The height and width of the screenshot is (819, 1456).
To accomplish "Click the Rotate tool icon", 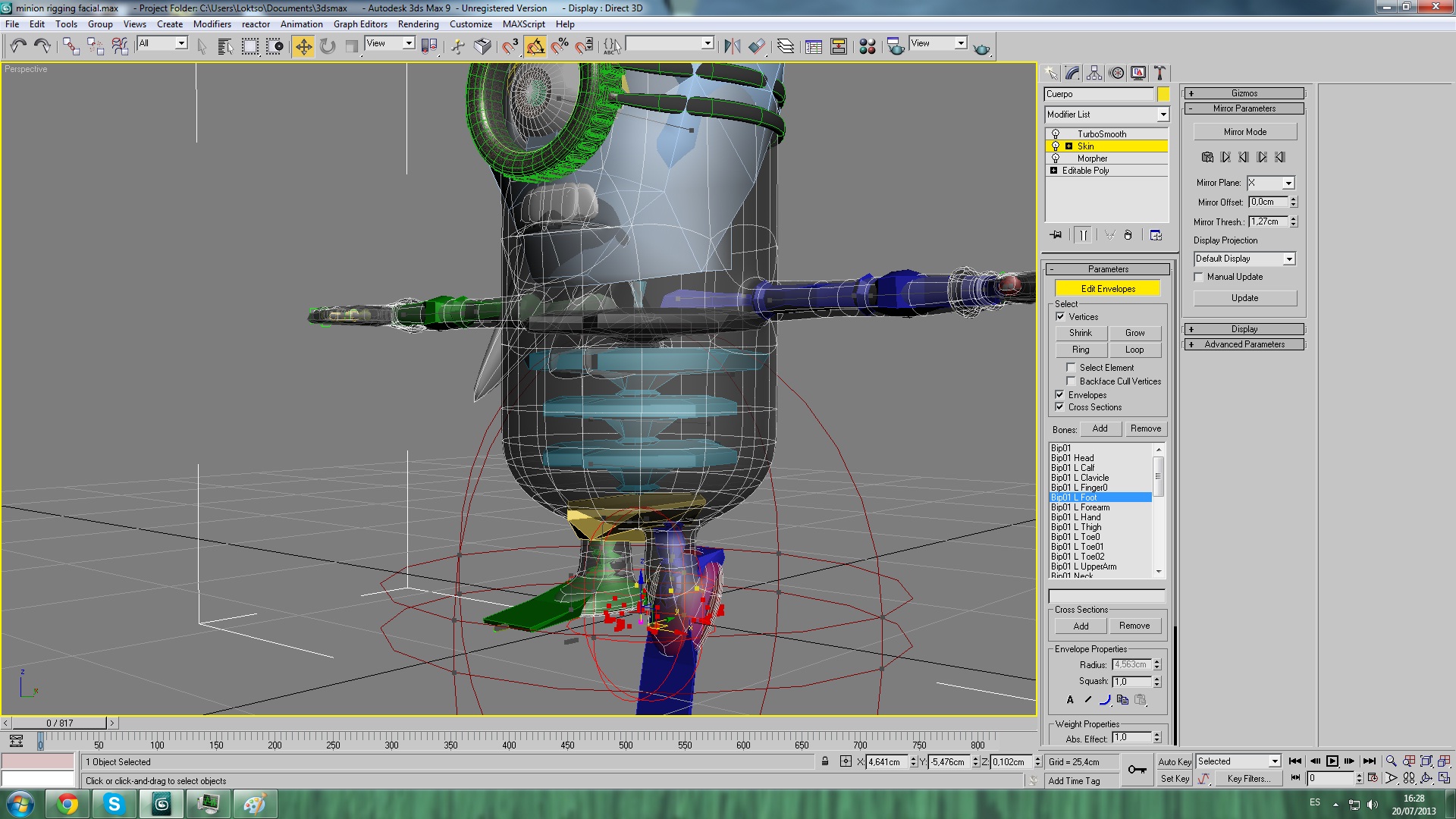I will pyautogui.click(x=328, y=47).
